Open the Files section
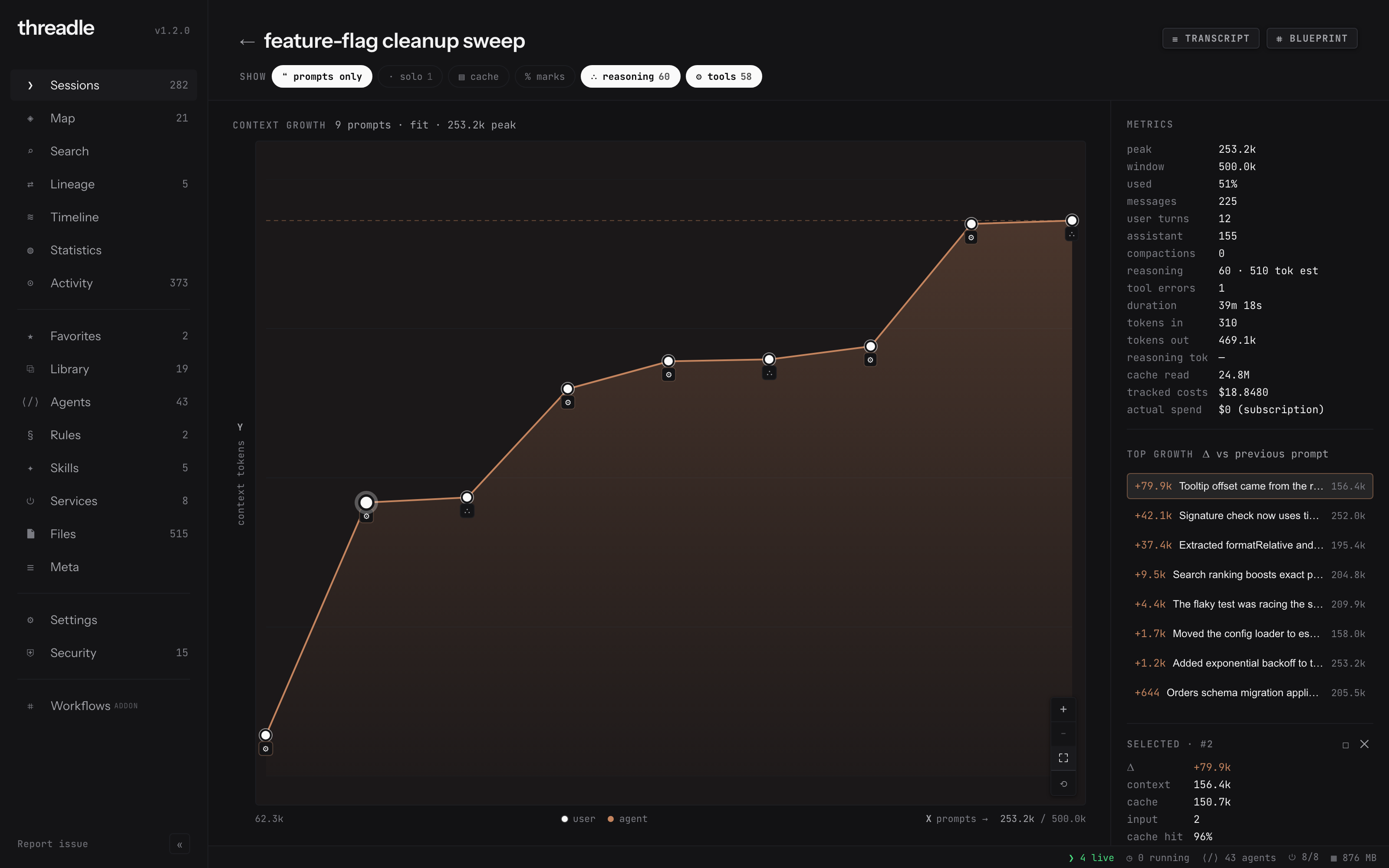Image resolution: width=1389 pixels, height=868 pixels. (x=103, y=534)
